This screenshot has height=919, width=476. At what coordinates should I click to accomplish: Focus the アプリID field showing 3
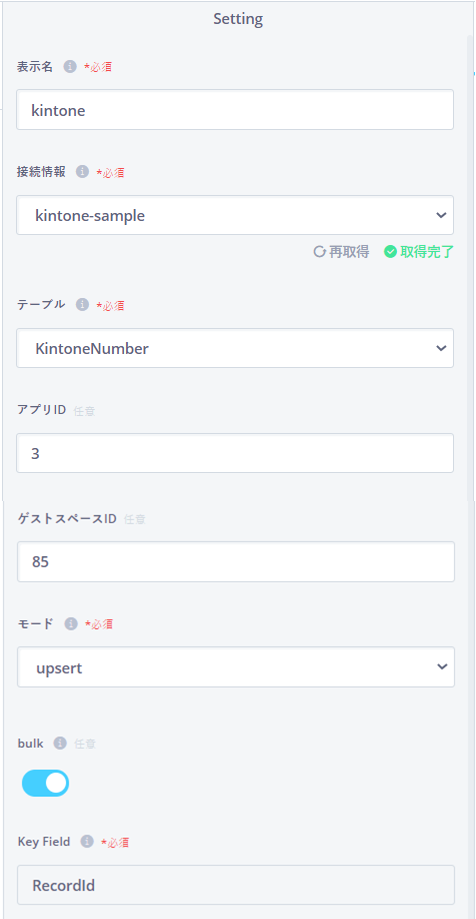(x=235, y=453)
